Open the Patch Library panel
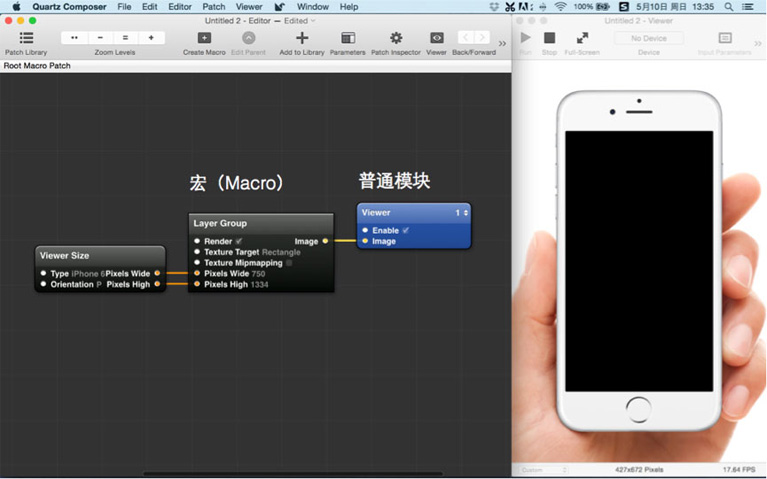Viewport: 767px width, 479px height. point(26,38)
